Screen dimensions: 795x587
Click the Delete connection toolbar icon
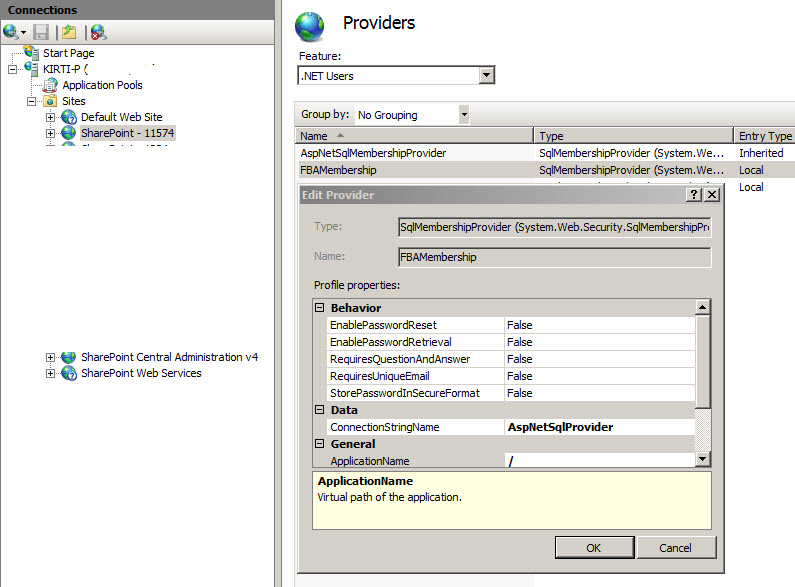(98, 32)
